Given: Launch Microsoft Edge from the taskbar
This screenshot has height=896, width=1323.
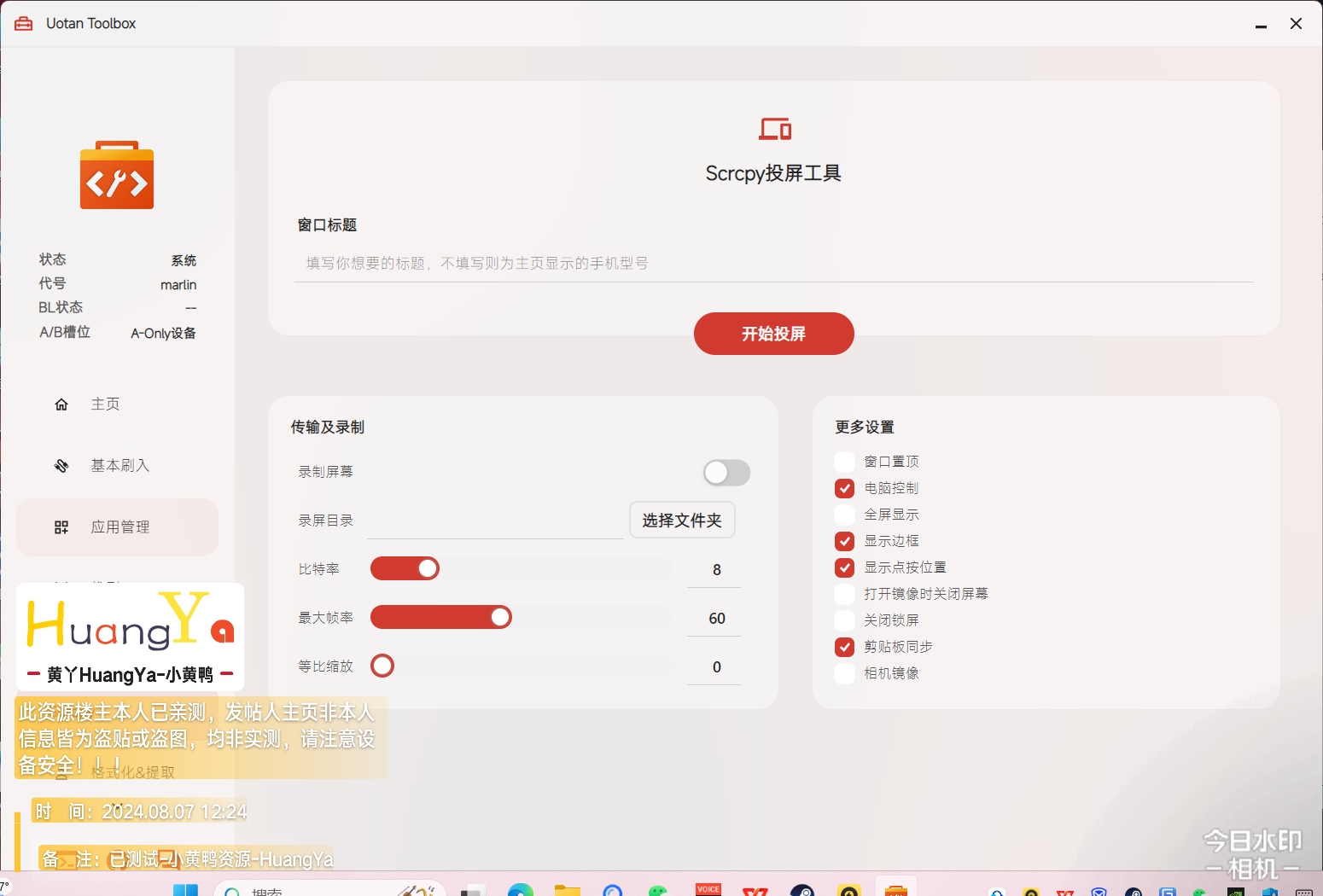Looking at the screenshot, I should (521, 889).
